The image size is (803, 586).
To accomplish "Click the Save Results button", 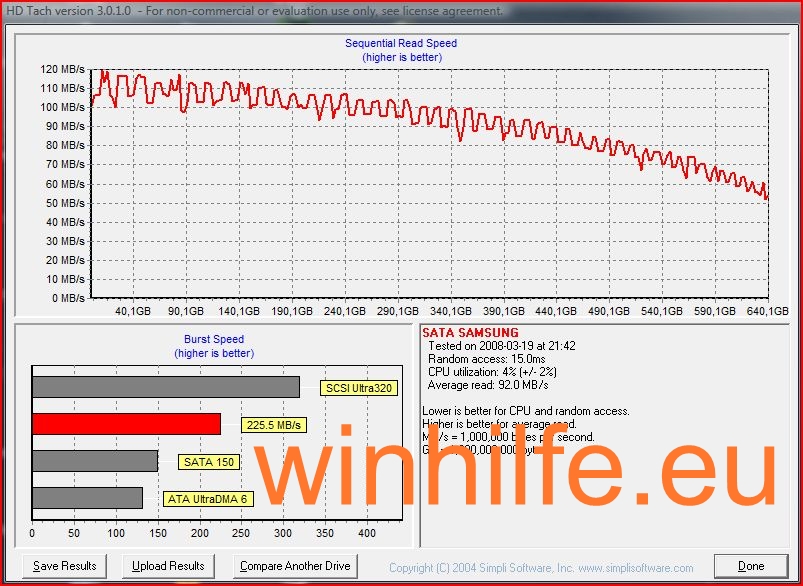I will click(65, 566).
